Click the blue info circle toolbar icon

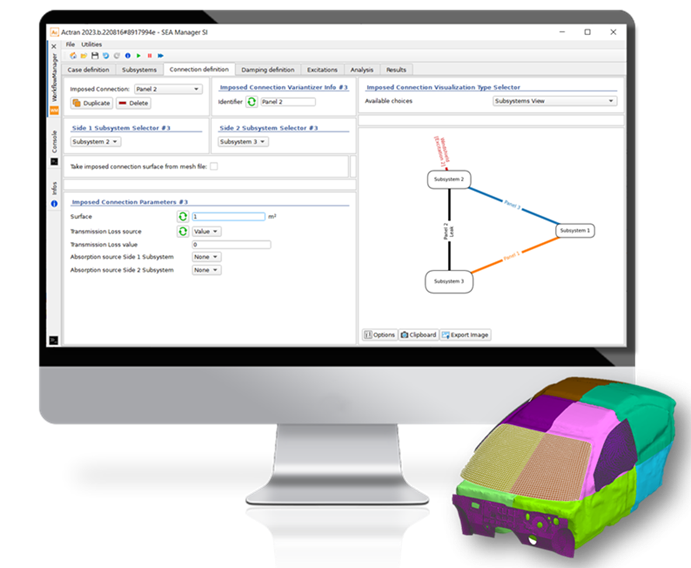128,56
